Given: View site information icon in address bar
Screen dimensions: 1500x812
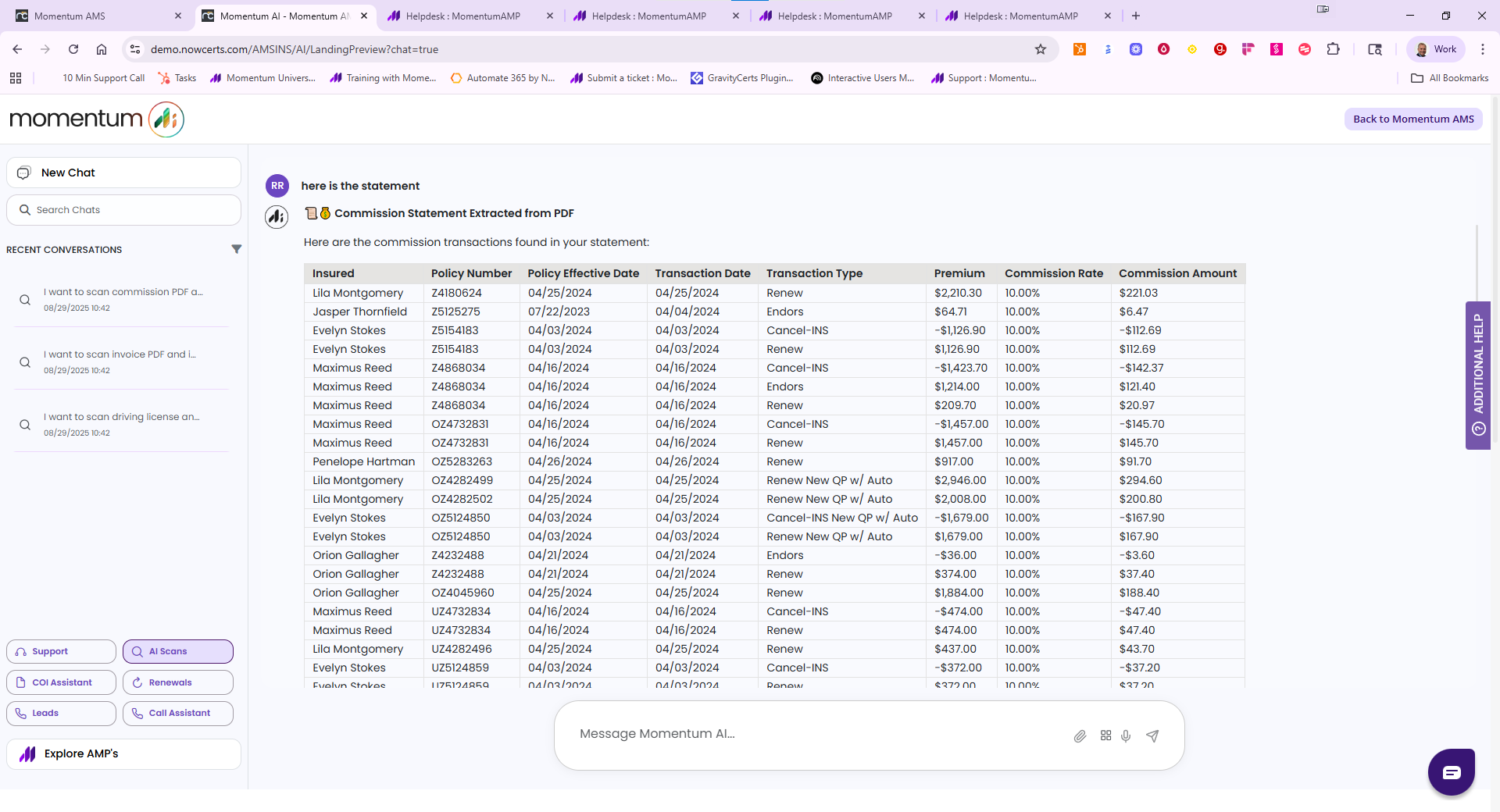Looking at the screenshot, I should click(x=135, y=49).
